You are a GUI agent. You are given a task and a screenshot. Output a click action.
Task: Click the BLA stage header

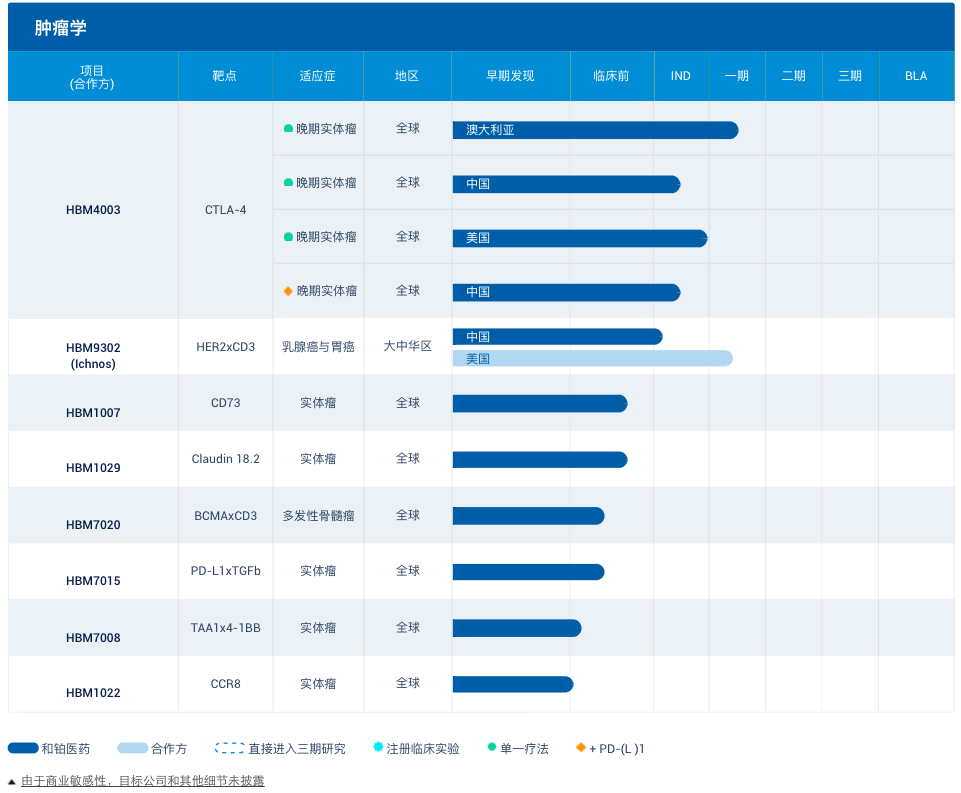[x=916, y=76]
